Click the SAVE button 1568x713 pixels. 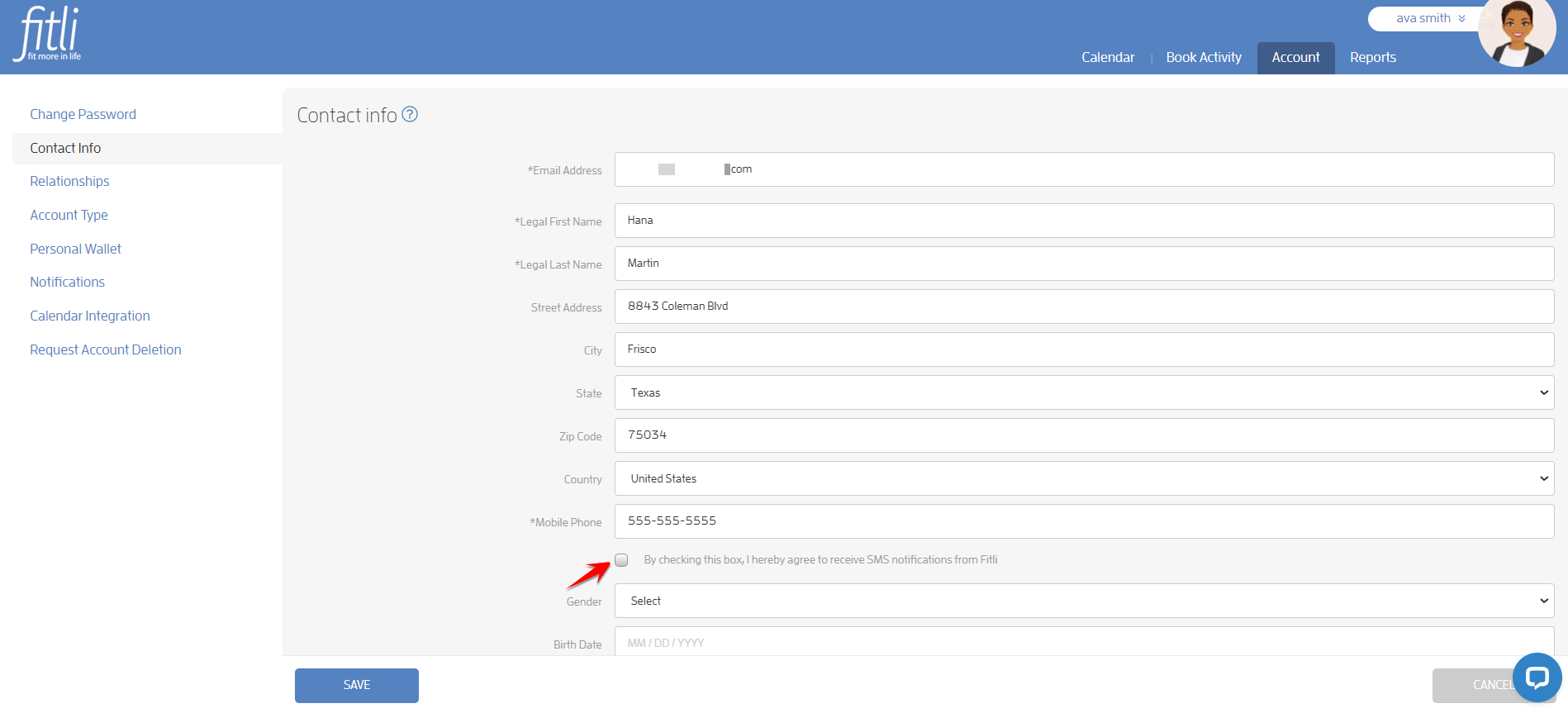pyautogui.click(x=357, y=686)
